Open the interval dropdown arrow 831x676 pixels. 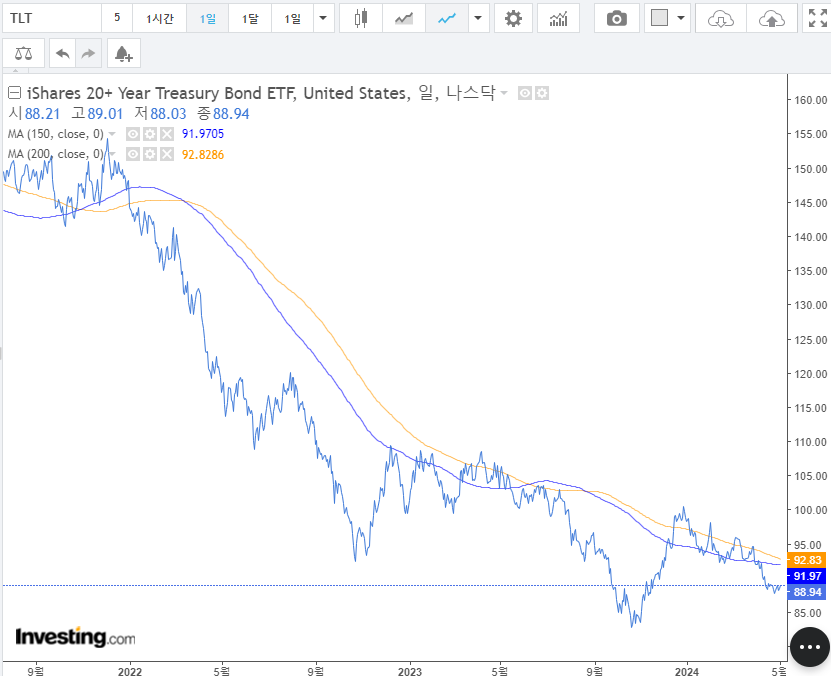pos(323,19)
